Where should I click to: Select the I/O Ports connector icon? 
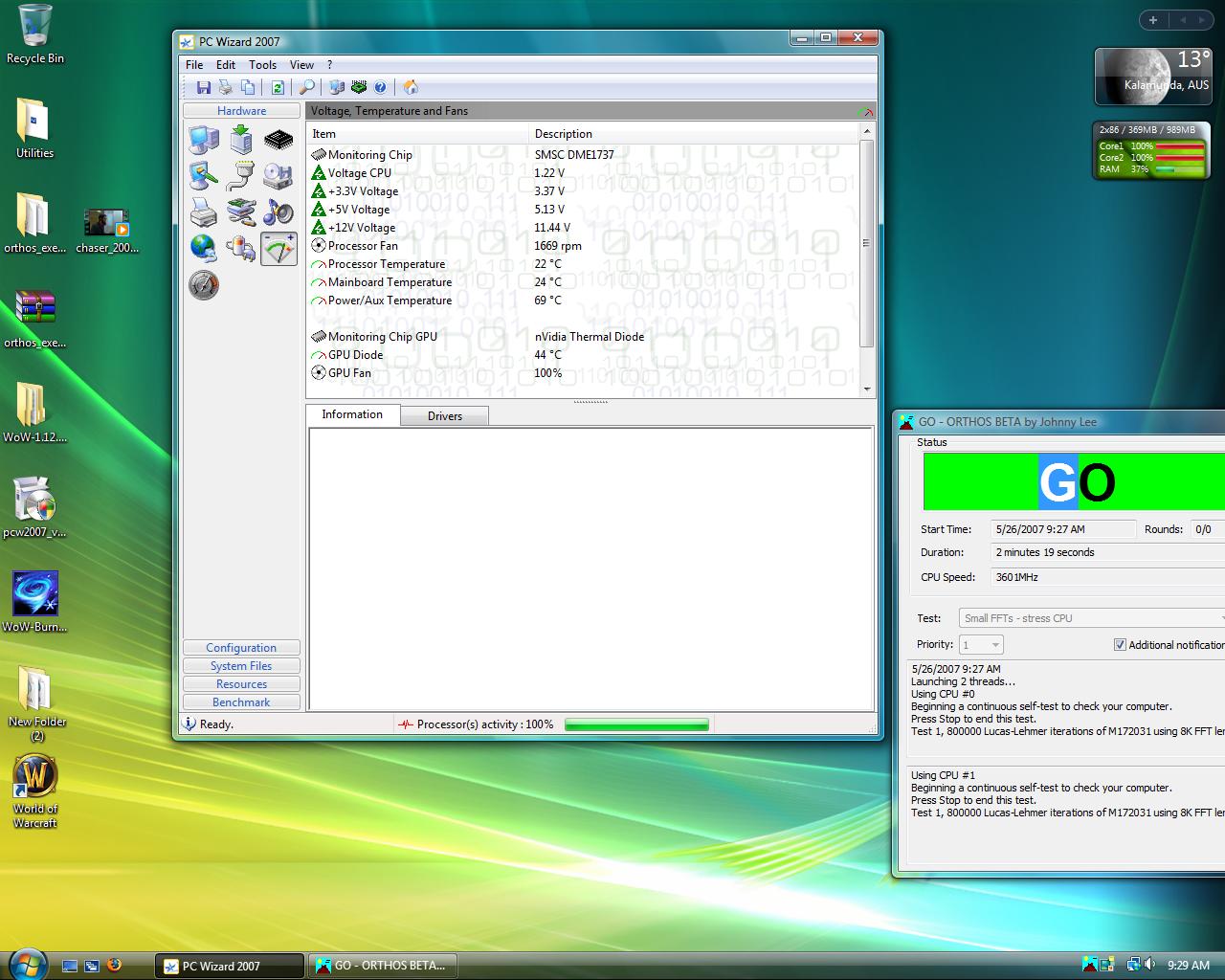point(241,176)
